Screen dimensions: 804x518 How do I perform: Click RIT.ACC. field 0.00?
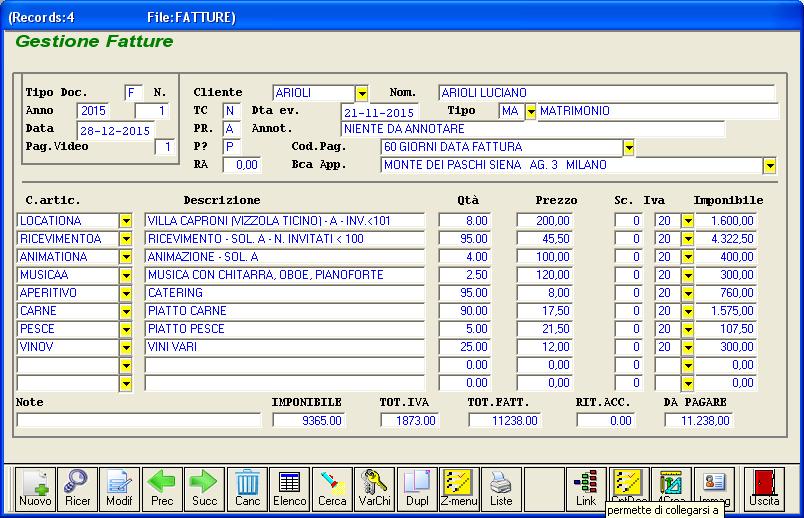click(x=606, y=421)
